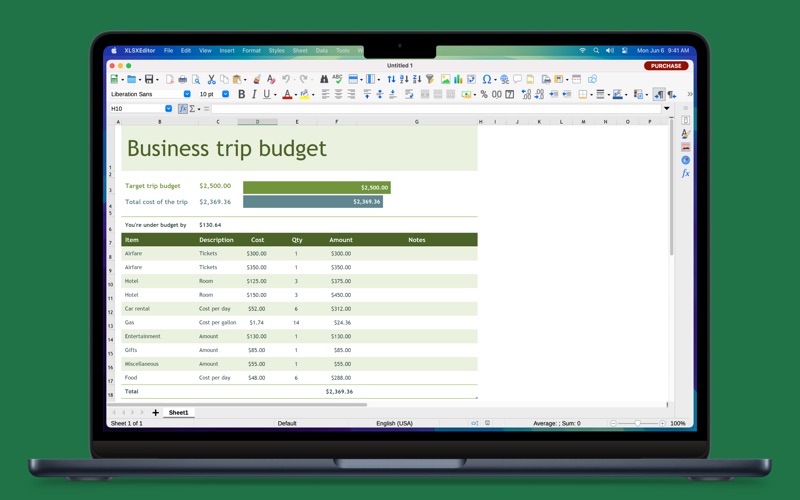Screen dimensions: 800x500
Task: Adjust the status bar zoom slider handle
Action: (638, 423)
